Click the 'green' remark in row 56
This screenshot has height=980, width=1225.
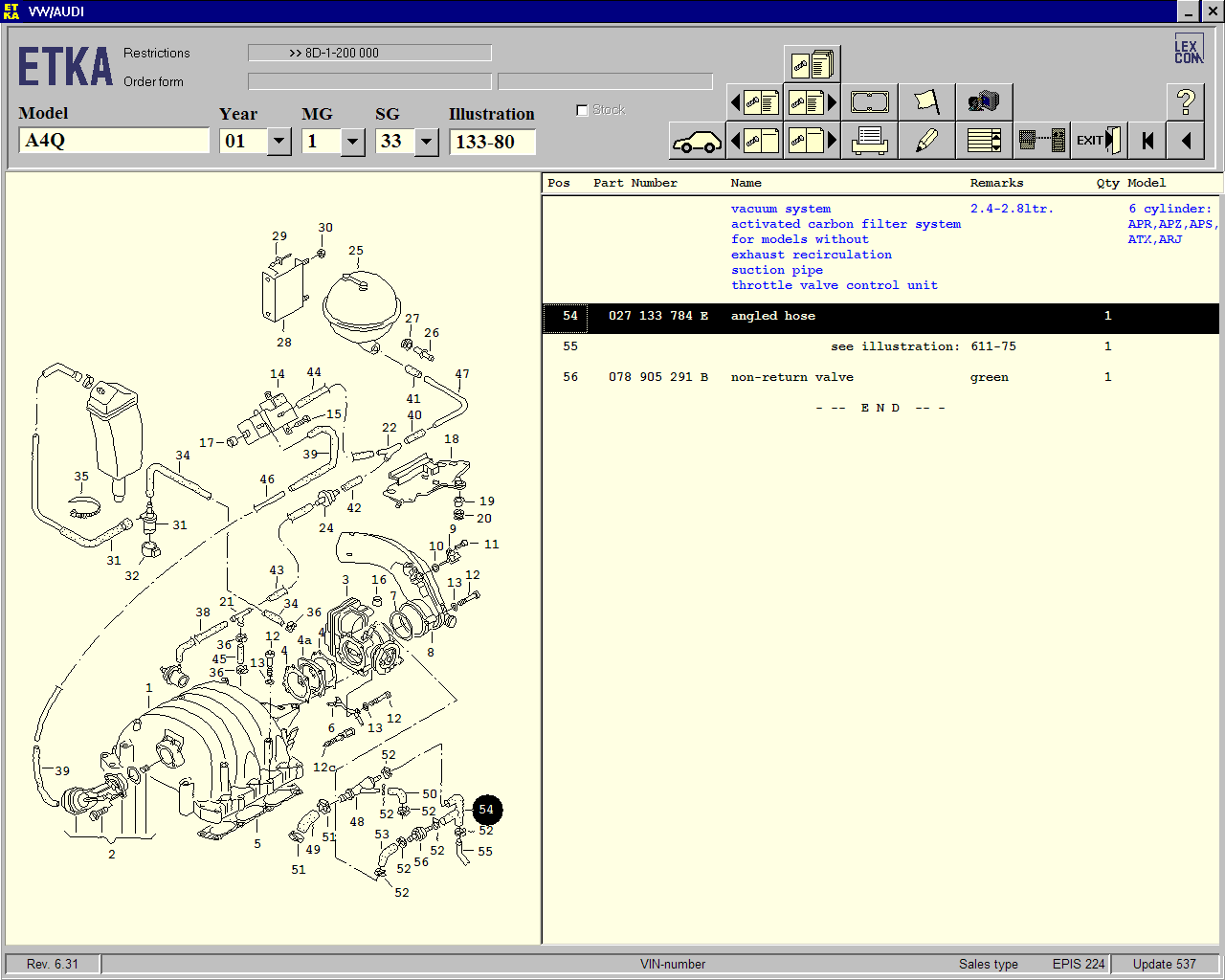(989, 377)
